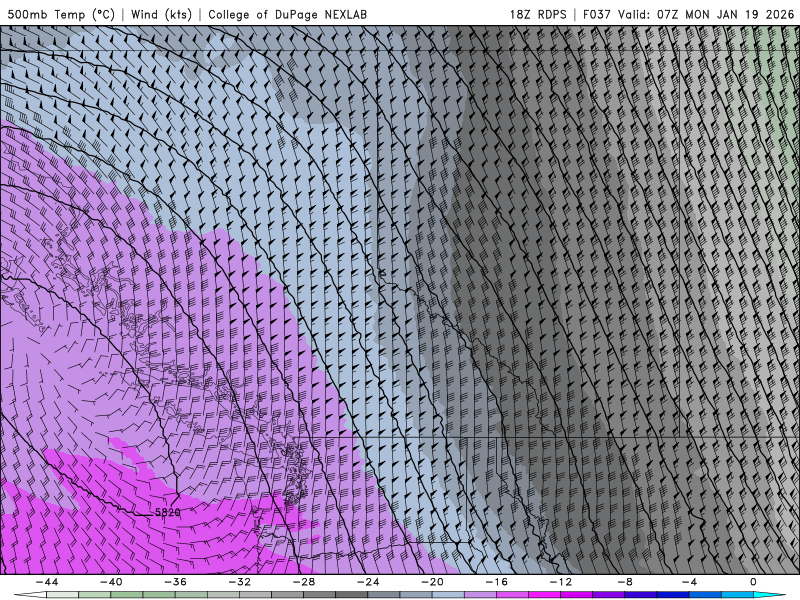The image size is (800, 600).
Task: Click the -8 color scale label
Action: pyautogui.click(x=624, y=582)
